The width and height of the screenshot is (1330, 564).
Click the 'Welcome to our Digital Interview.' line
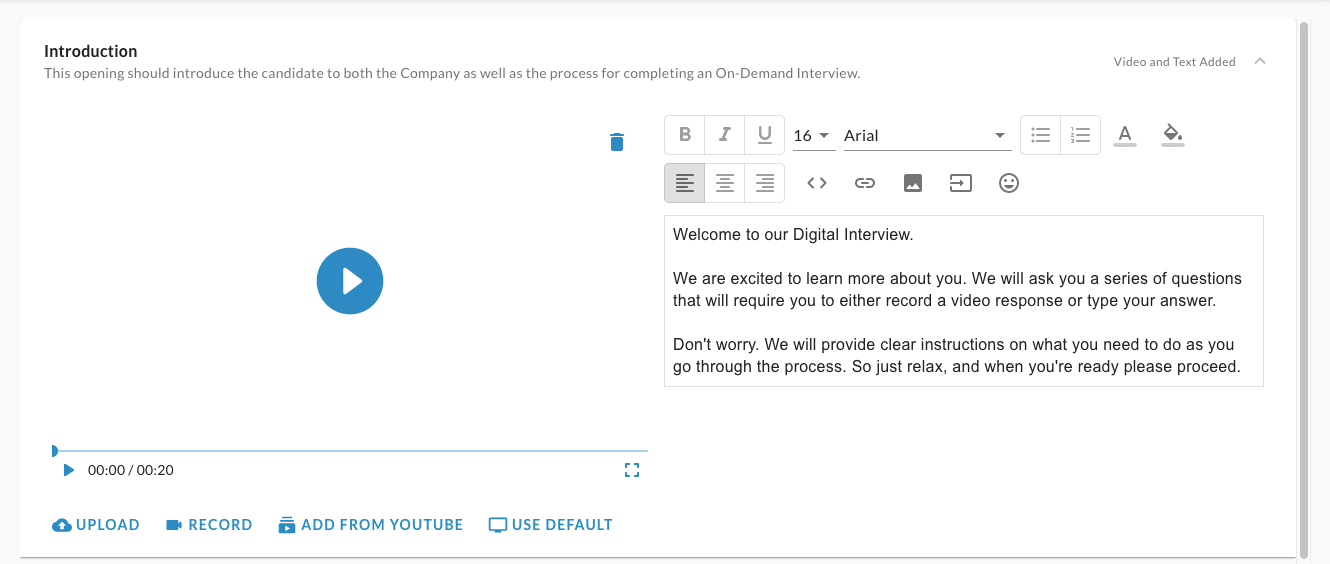pos(793,235)
